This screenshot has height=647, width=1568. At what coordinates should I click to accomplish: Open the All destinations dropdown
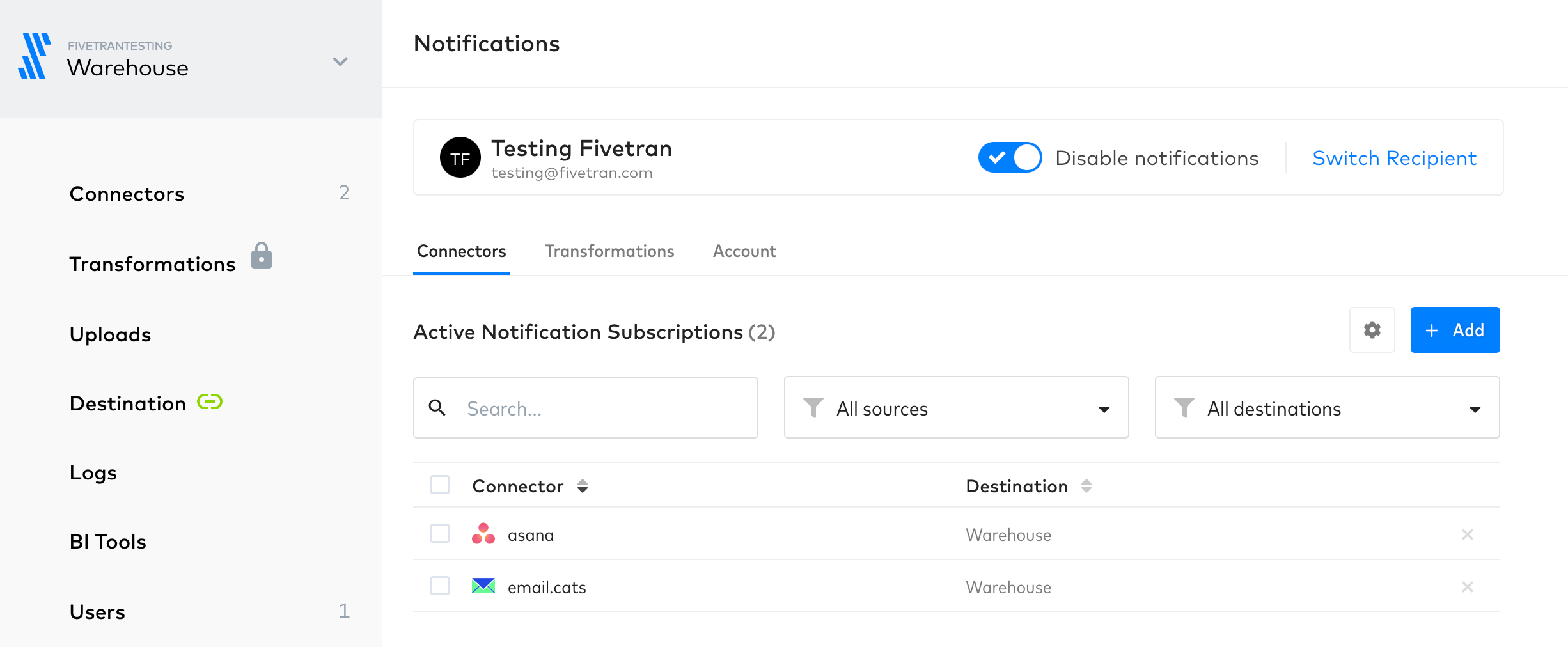point(1328,408)
